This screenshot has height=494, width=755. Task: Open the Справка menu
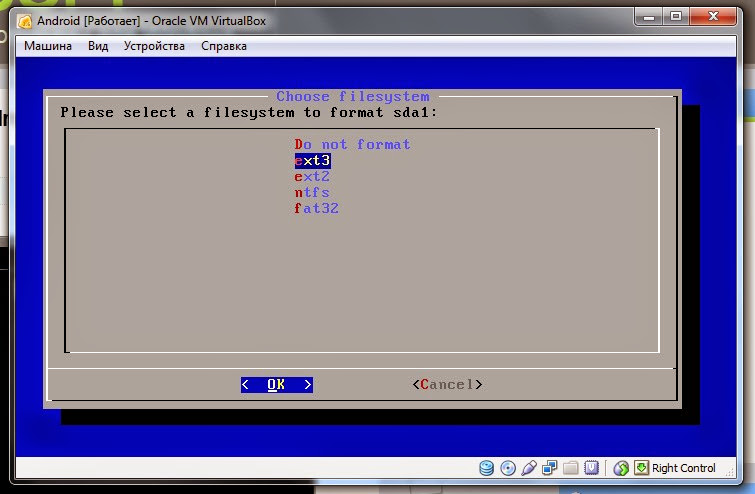click(x=224, y=46)
